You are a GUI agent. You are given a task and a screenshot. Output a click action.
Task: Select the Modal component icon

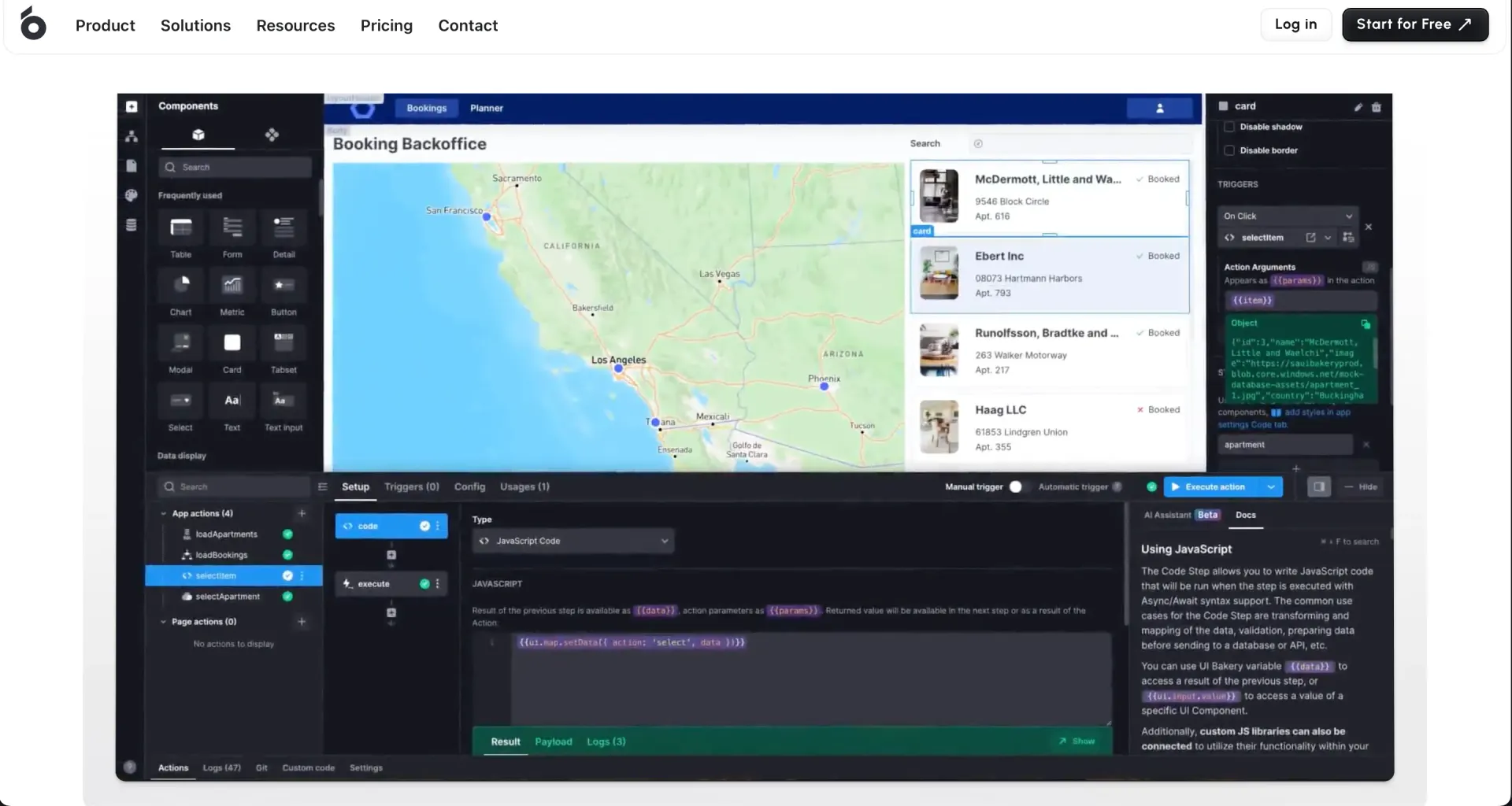tap(181, 342)
